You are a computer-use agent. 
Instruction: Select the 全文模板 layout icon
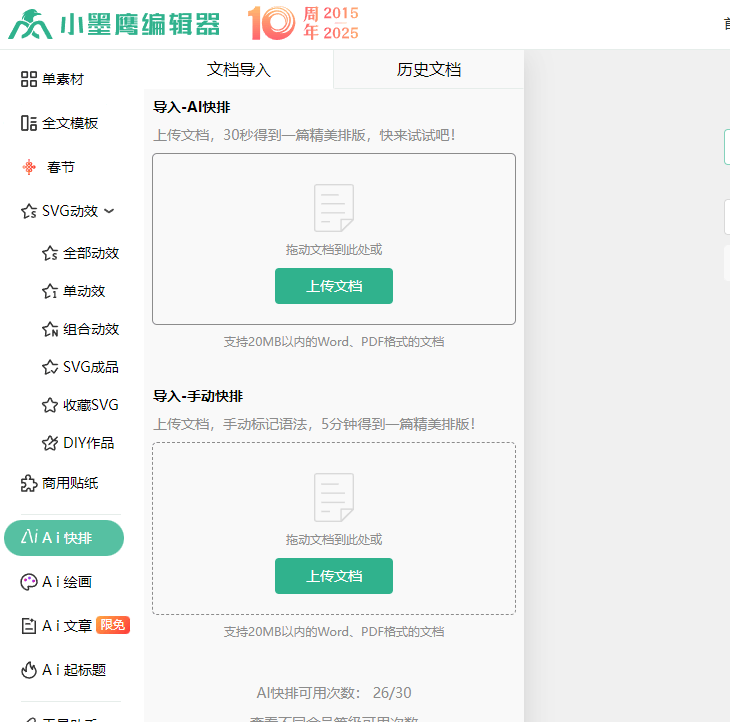29,123
